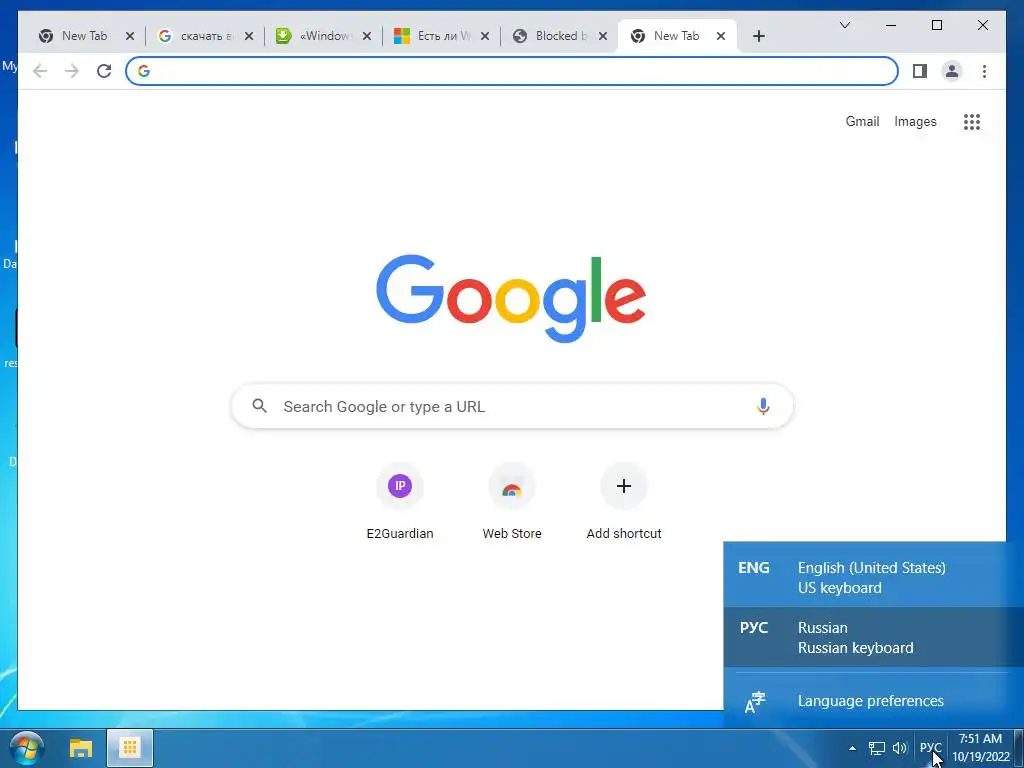Viewport: 1024px width, 768px height.
Task: Click the magnifier icon in search box
Action: coord(259,406)
